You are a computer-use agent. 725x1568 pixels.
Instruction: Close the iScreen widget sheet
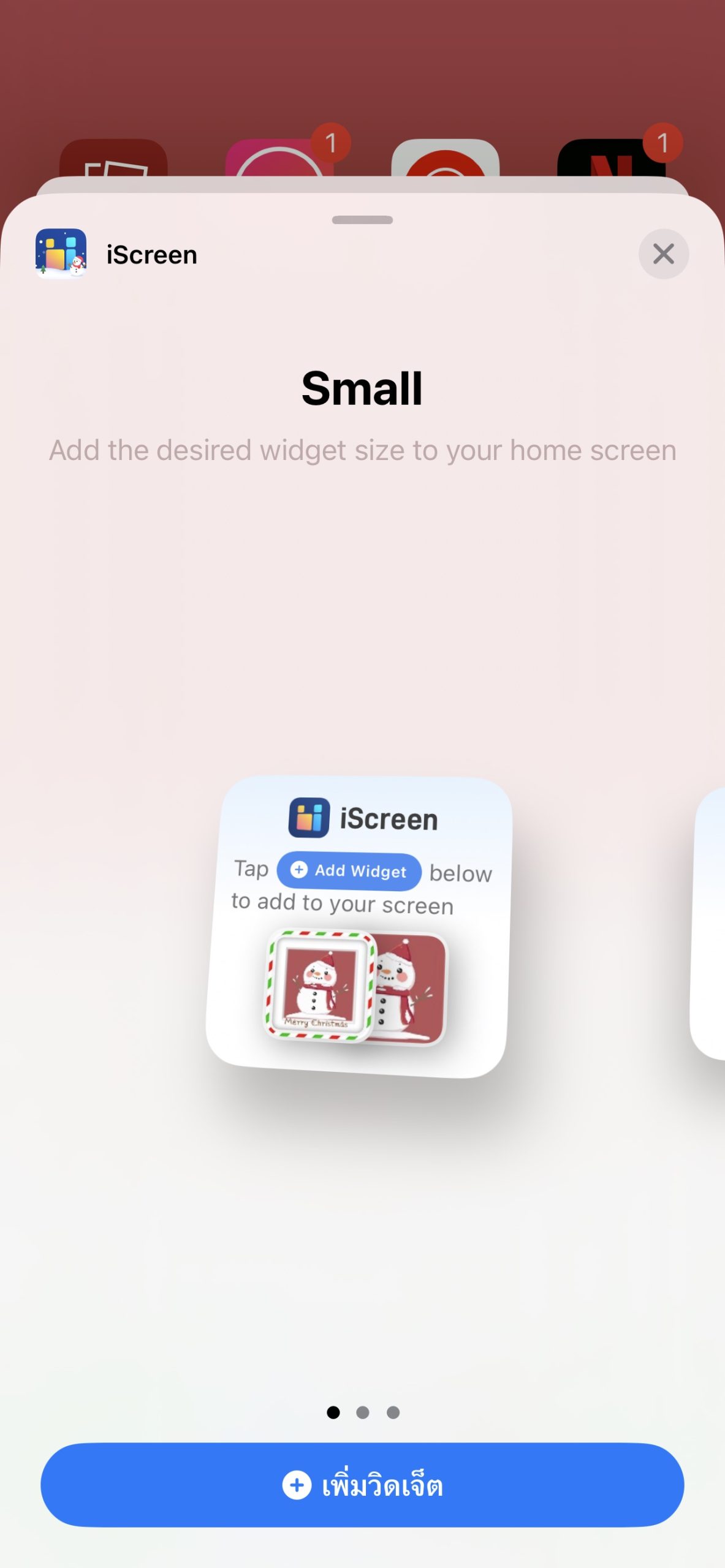click(x=664, y=254)
